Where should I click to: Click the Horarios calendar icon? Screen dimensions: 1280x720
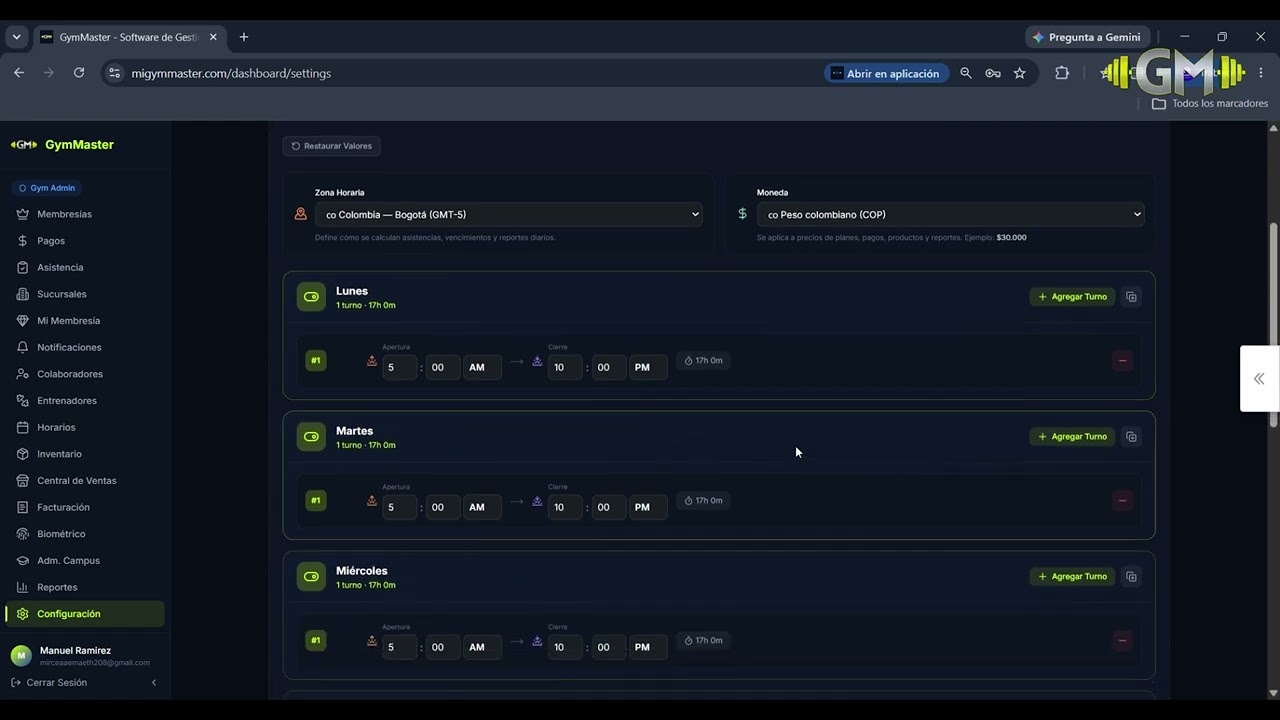tap(23, 427)
